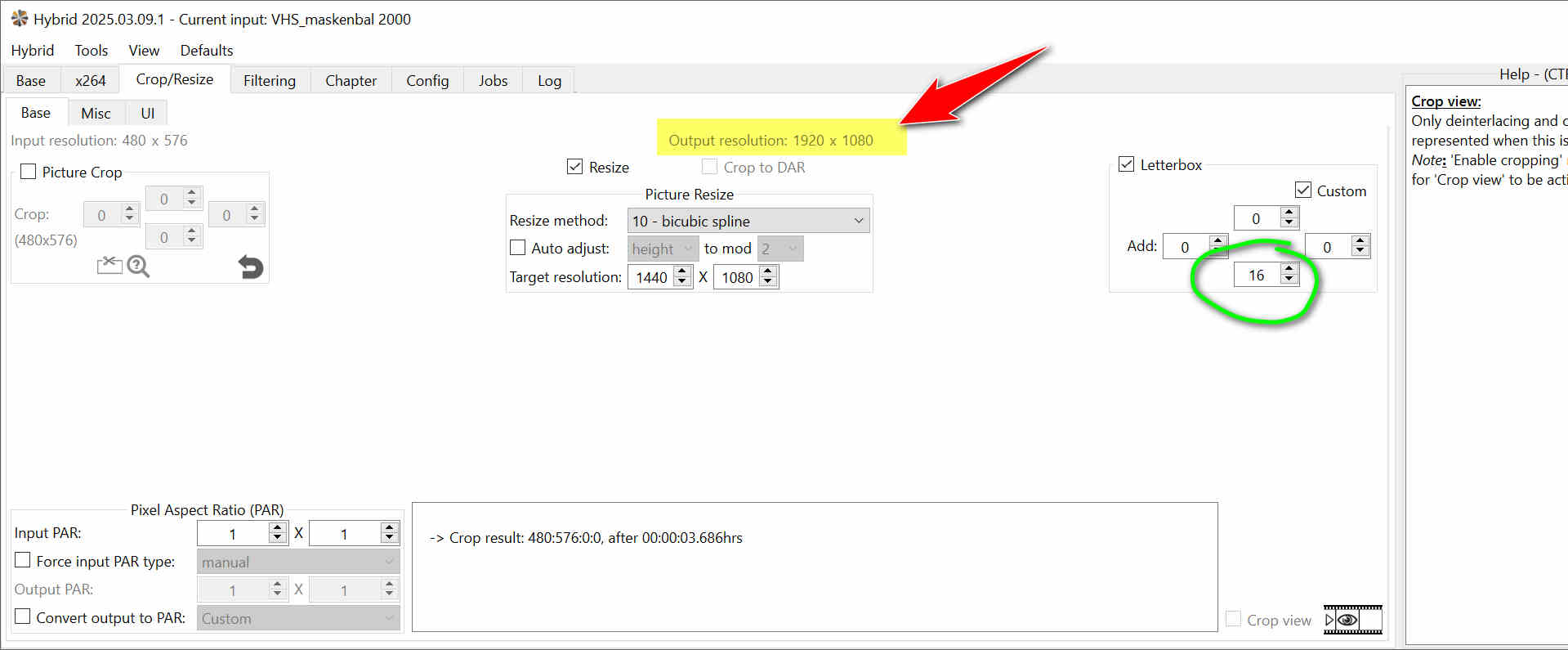Increase bottom letterbox value of 16
This screenshot has height=650, width=1568.
coord(1289,269)
